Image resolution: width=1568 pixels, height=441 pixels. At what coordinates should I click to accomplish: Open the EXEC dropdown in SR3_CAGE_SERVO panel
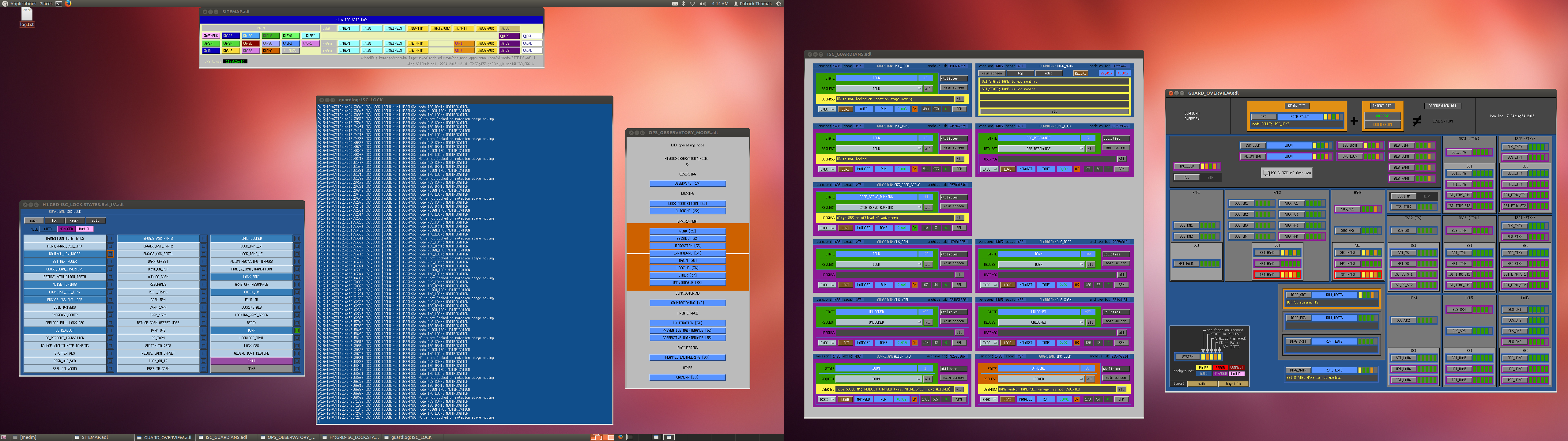(x=827, y=228)
